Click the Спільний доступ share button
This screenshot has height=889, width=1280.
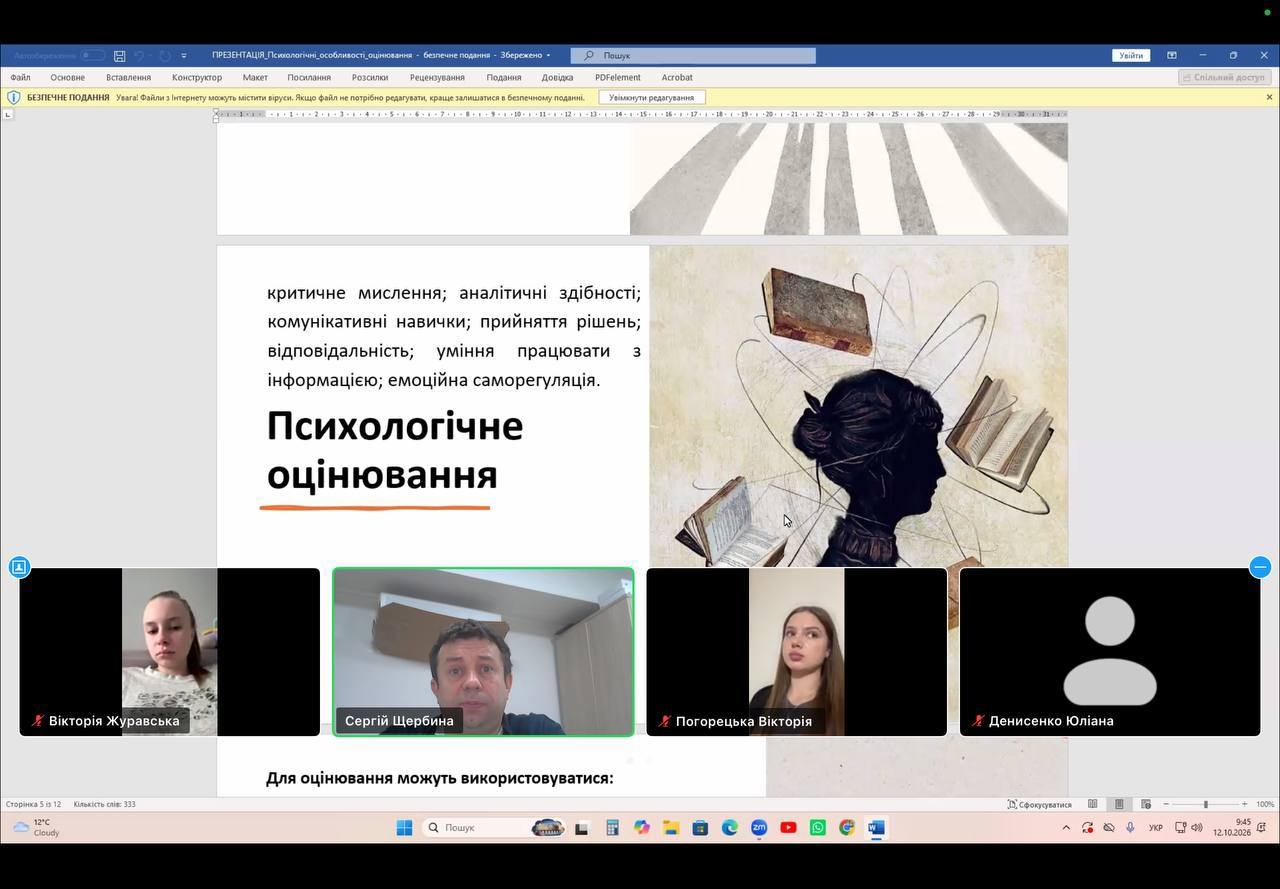(1224, 77)
